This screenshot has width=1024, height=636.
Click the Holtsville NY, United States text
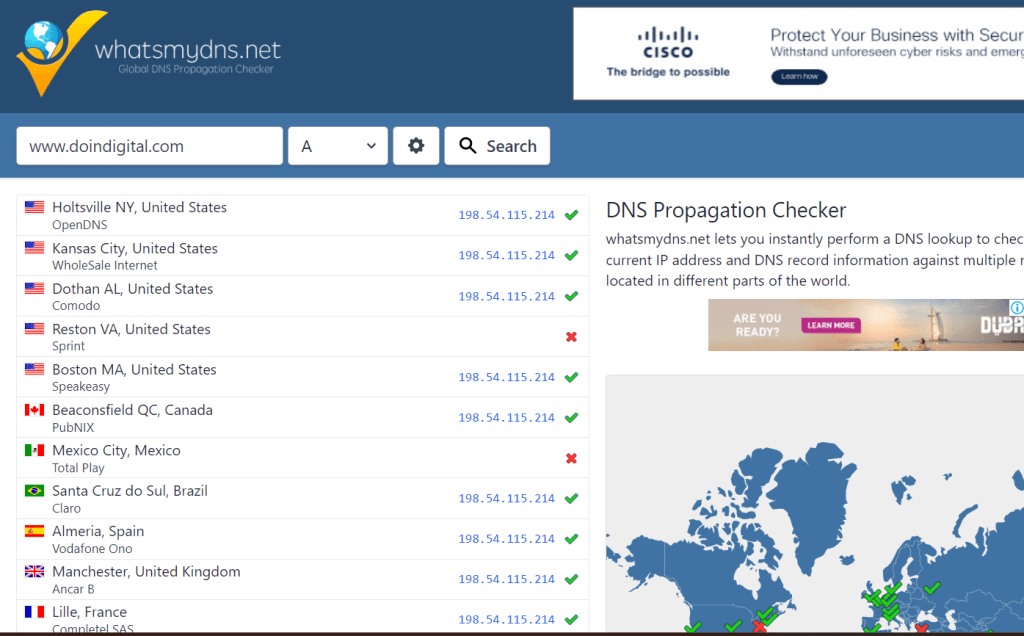click(139, 207)
